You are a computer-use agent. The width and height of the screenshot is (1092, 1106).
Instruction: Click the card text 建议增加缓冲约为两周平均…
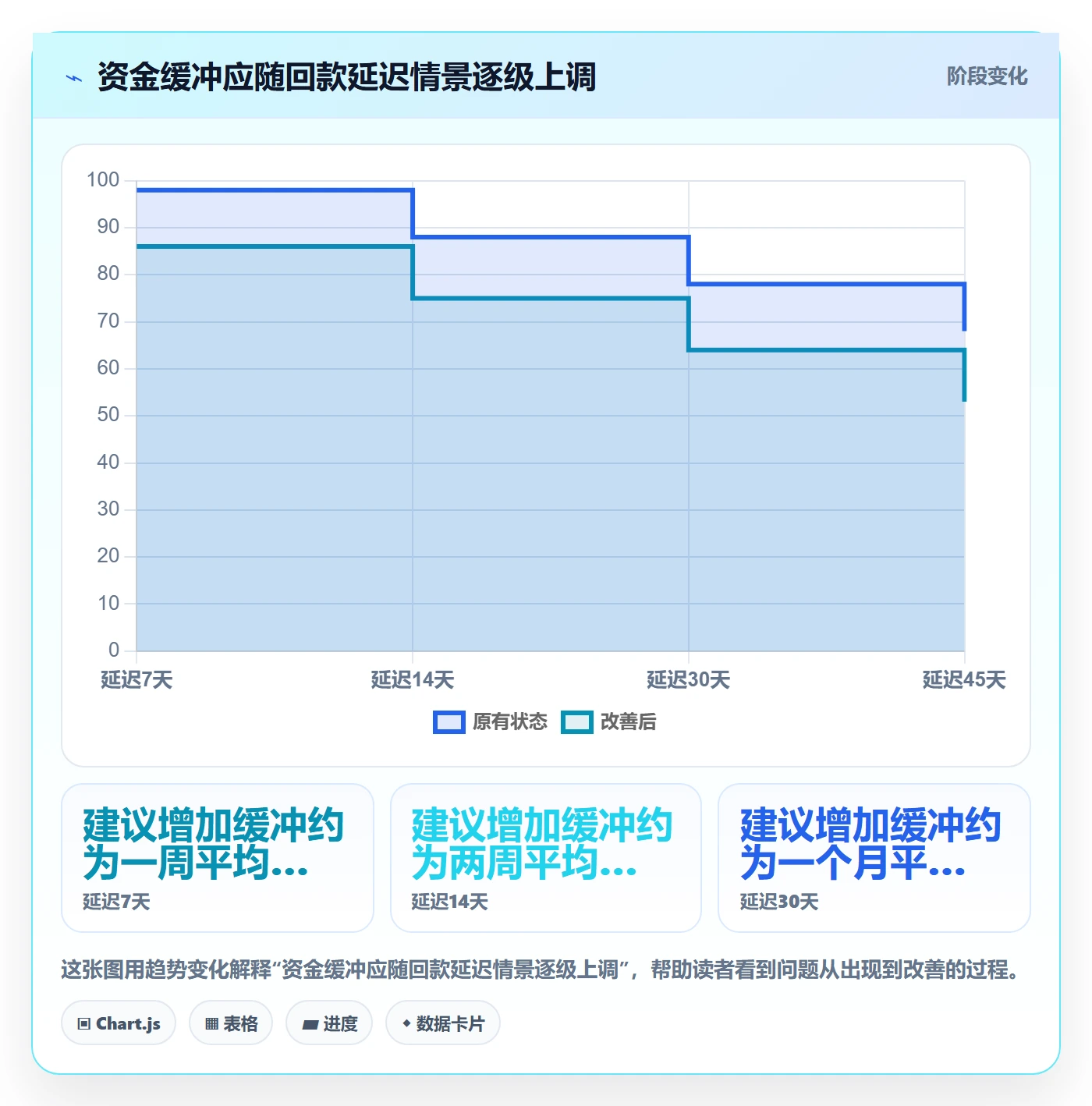coord(541,844)
